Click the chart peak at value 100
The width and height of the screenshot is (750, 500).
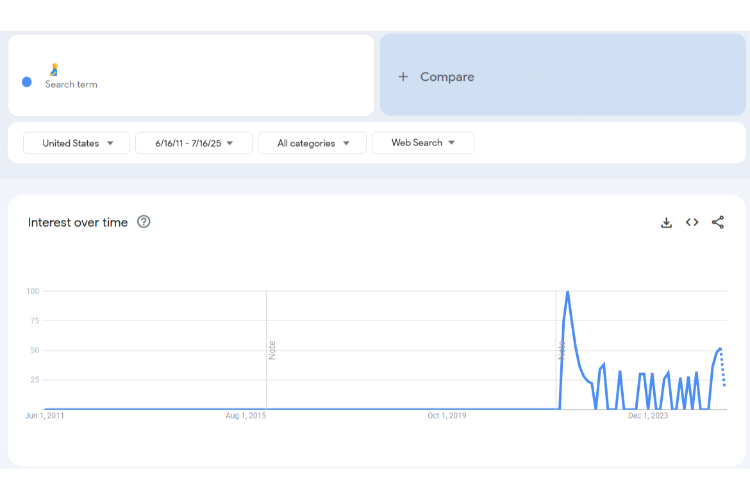coord(568,292)
